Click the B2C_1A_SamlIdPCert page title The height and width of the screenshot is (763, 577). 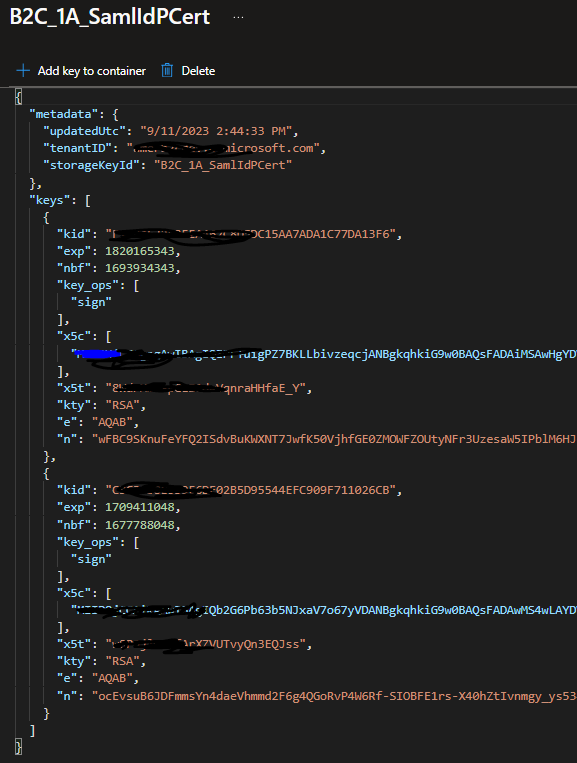110,17
